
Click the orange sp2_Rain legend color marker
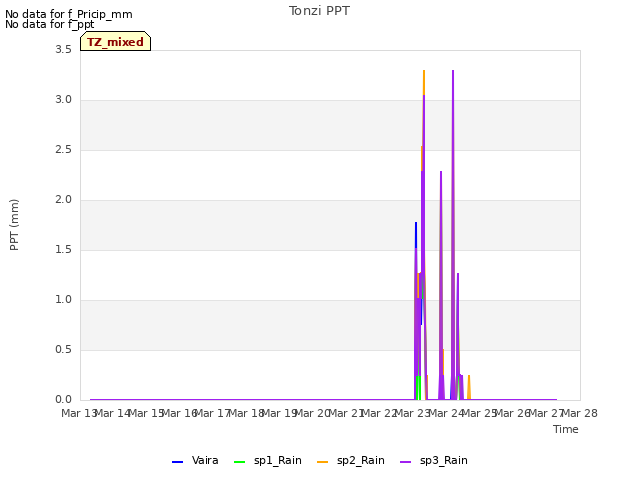(322, 462)
